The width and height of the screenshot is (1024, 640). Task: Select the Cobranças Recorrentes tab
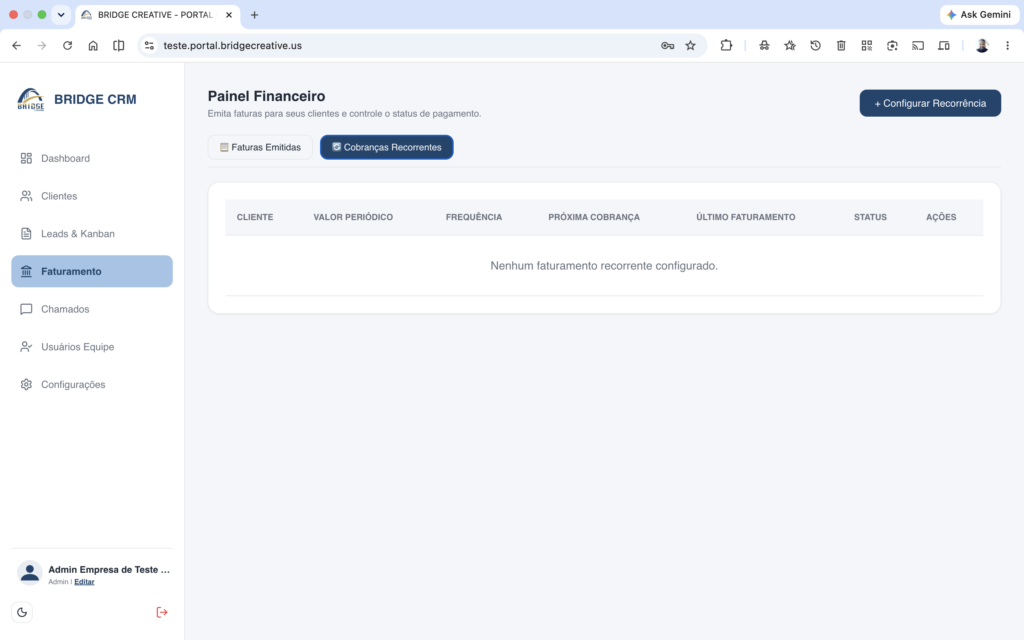[387, 147]
